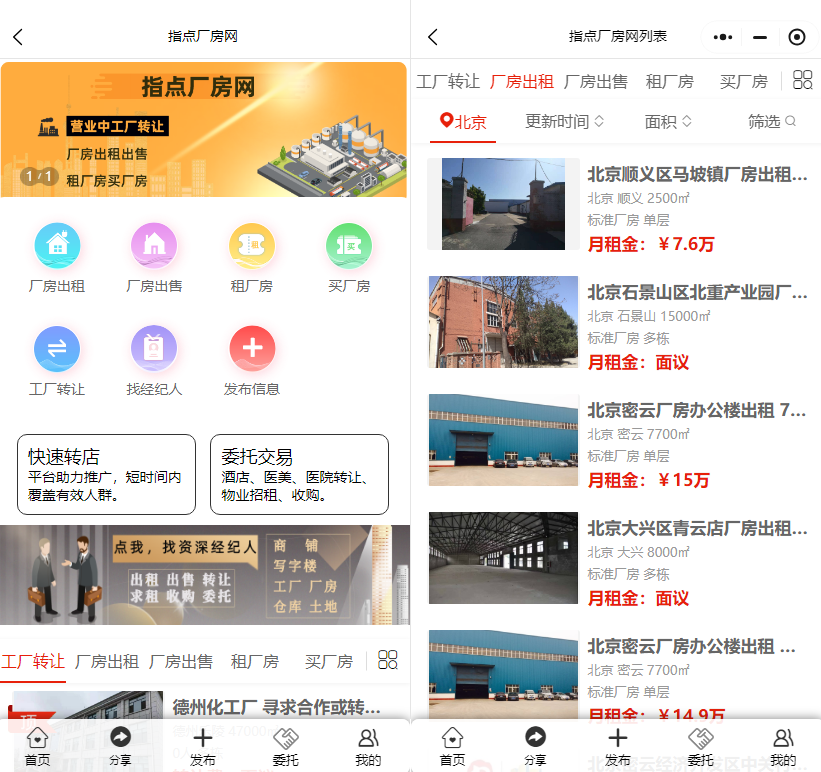821x772 pixels.
Task: Select the yellow 租厂房 ticket icon
Action: click(x=252, y=246)
